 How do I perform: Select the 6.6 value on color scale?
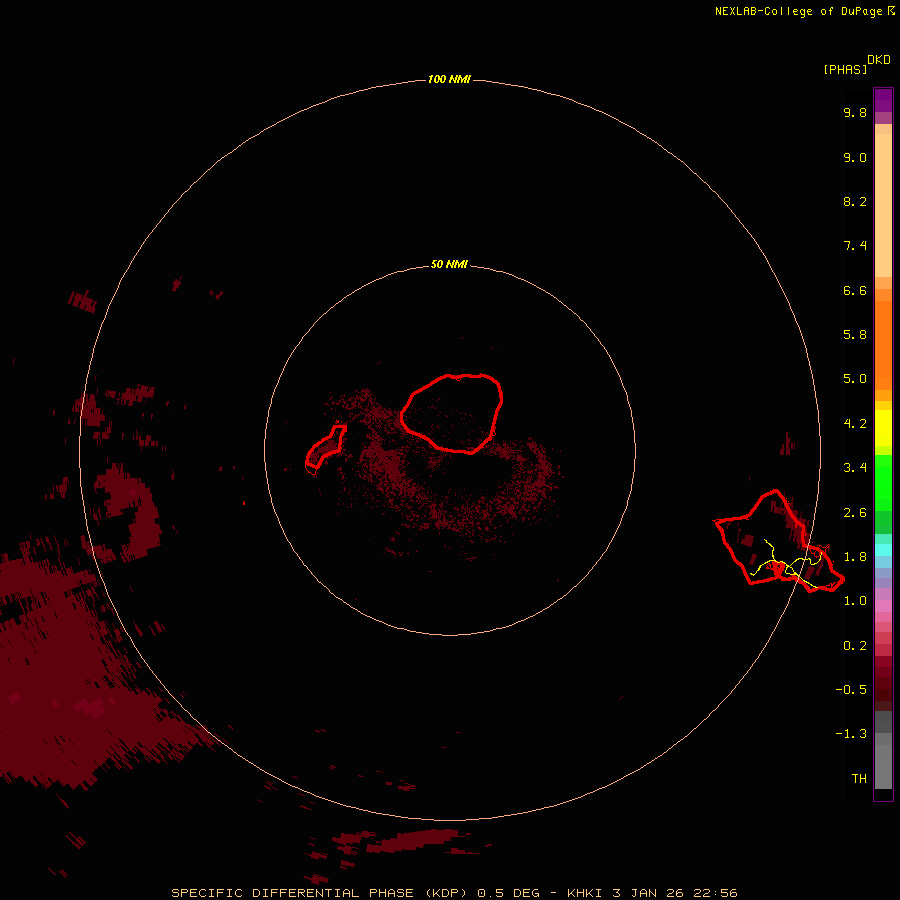click(x=855, y=290)
